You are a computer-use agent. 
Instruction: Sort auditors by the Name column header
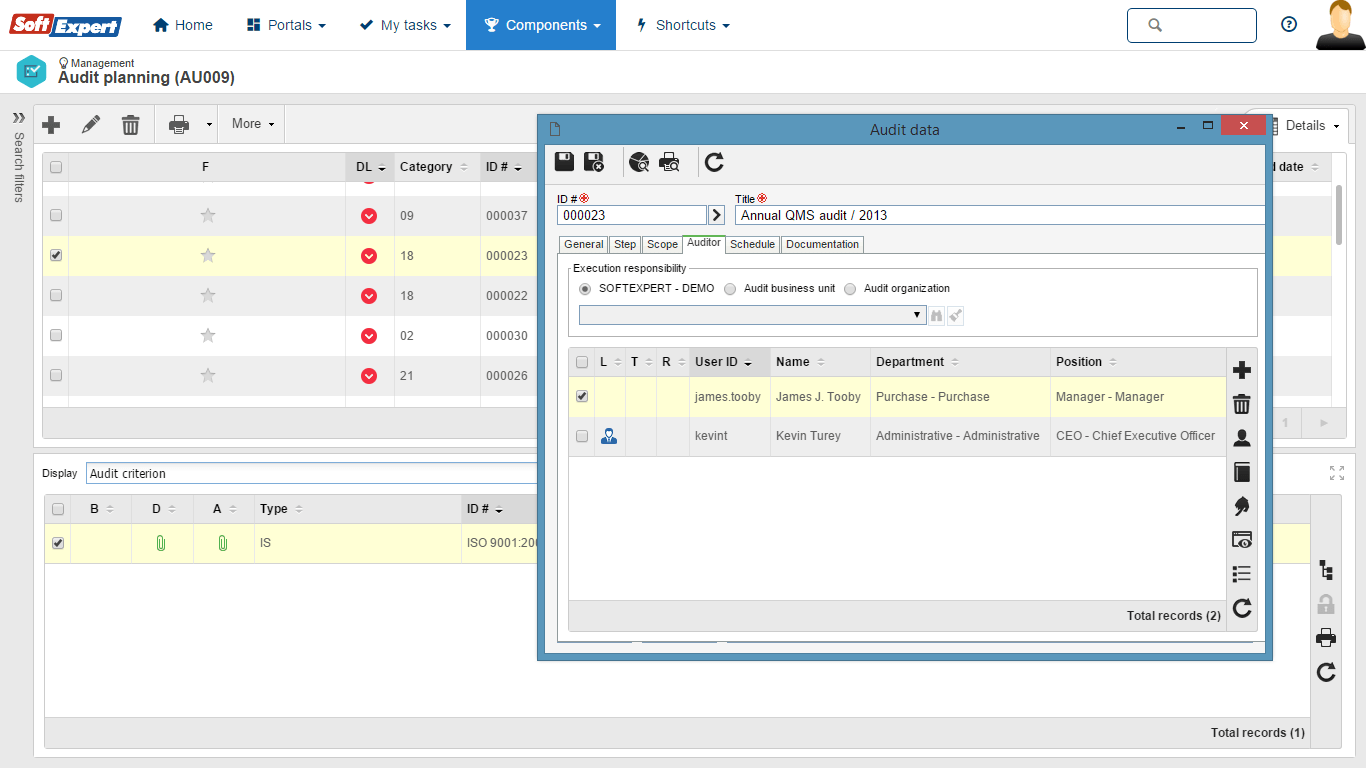coord(820,362)
